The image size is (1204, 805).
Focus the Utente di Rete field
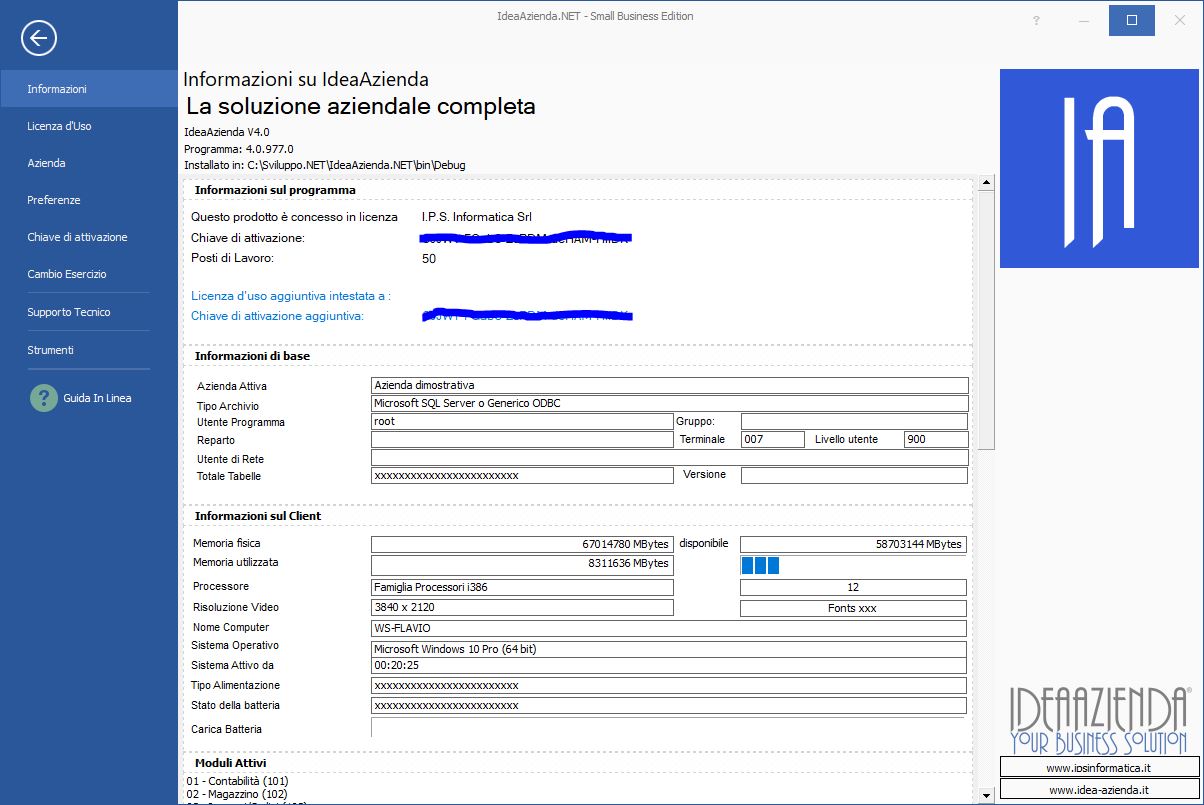670,458
